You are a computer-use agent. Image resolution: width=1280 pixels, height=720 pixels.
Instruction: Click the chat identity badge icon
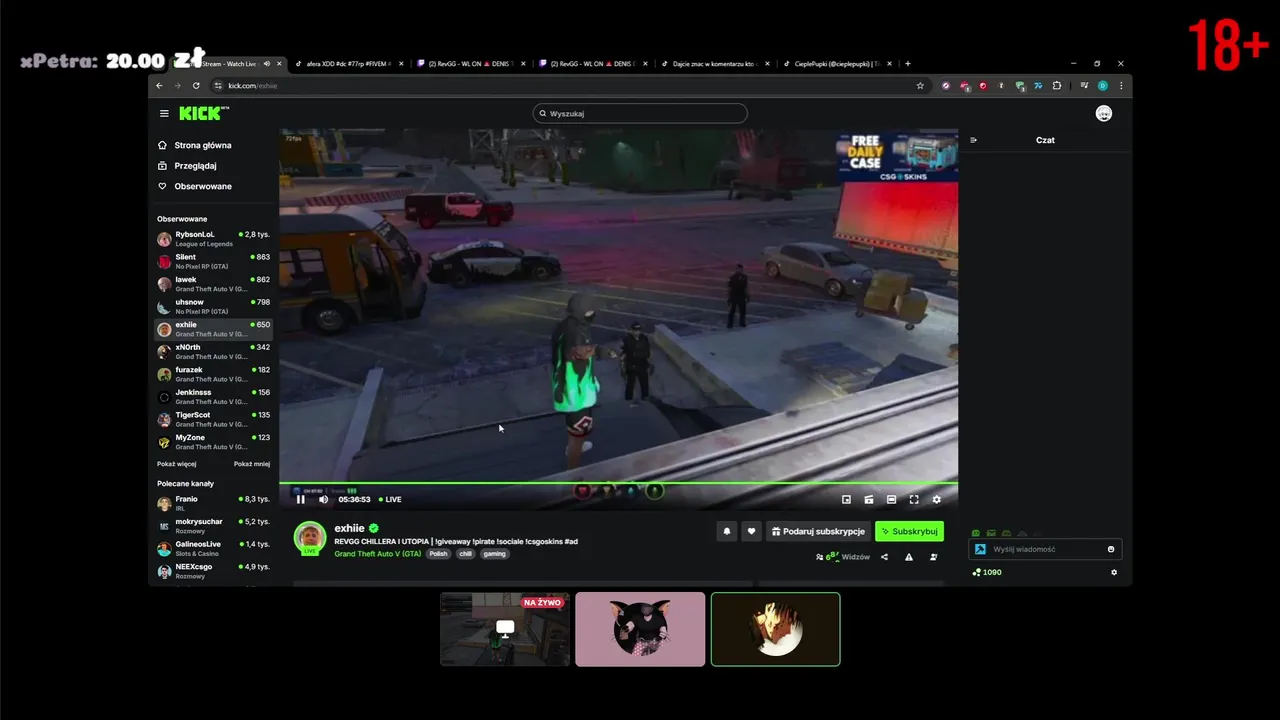point(981,549)
